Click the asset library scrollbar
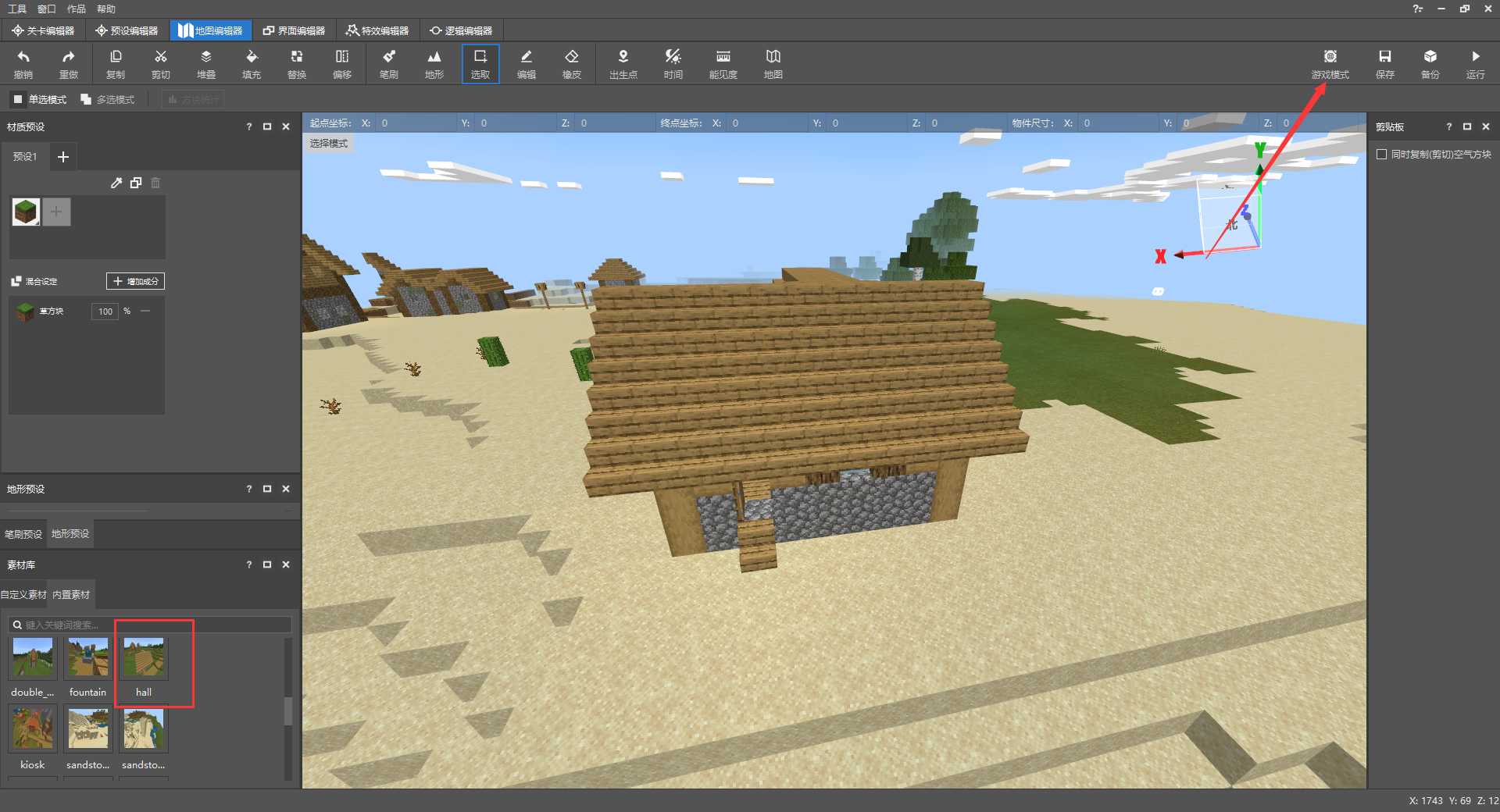Image resolution: width=1500 pixels, height=812 pixels. 287,710
